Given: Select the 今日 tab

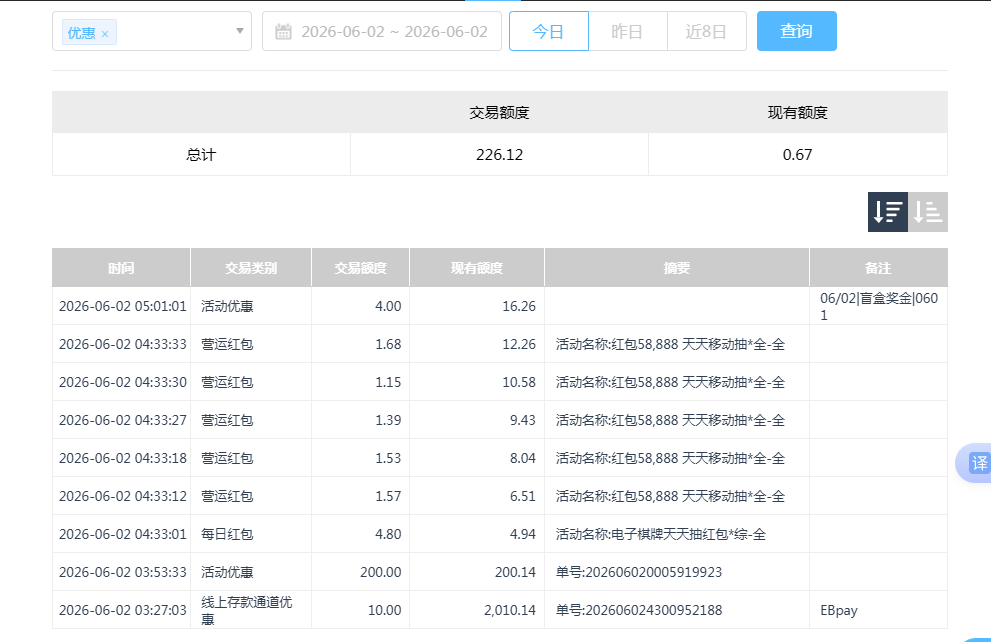Looking at the screenshot, I should (x=549, y=31).
